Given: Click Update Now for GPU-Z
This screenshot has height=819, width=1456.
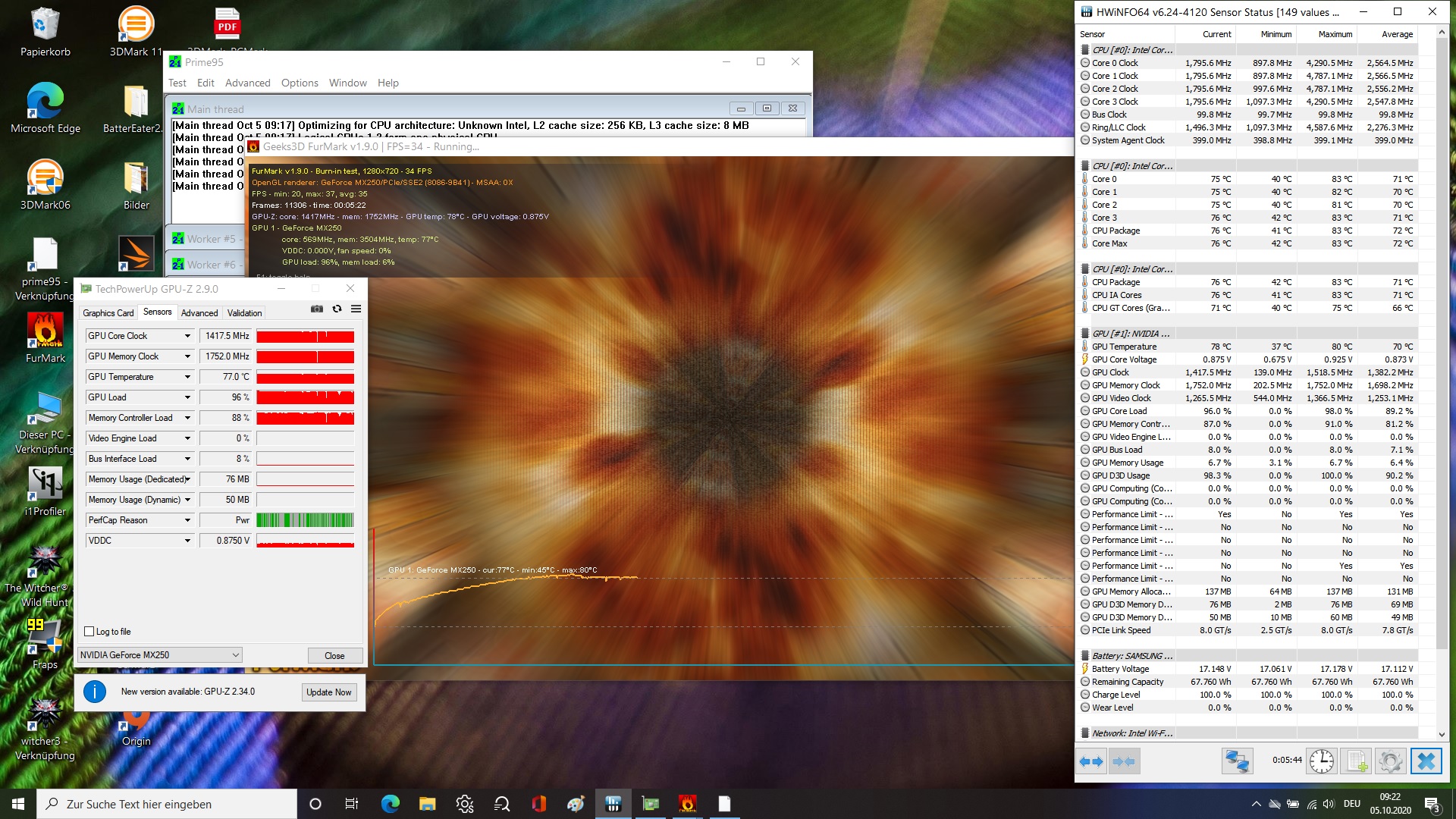Looking at the screenshot, I should [329, 692].
